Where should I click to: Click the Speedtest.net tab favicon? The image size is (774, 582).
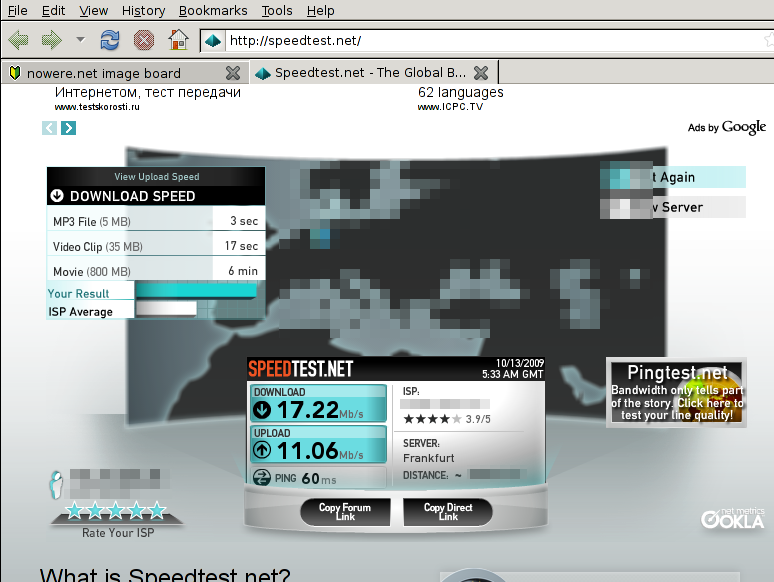tap(263, 74)
